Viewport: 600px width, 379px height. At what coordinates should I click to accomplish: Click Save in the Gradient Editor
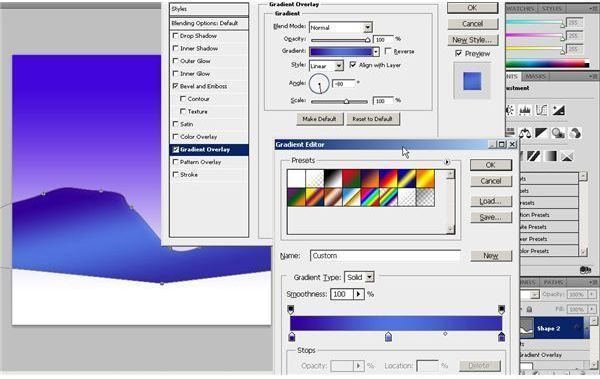(x=491, y=217)
